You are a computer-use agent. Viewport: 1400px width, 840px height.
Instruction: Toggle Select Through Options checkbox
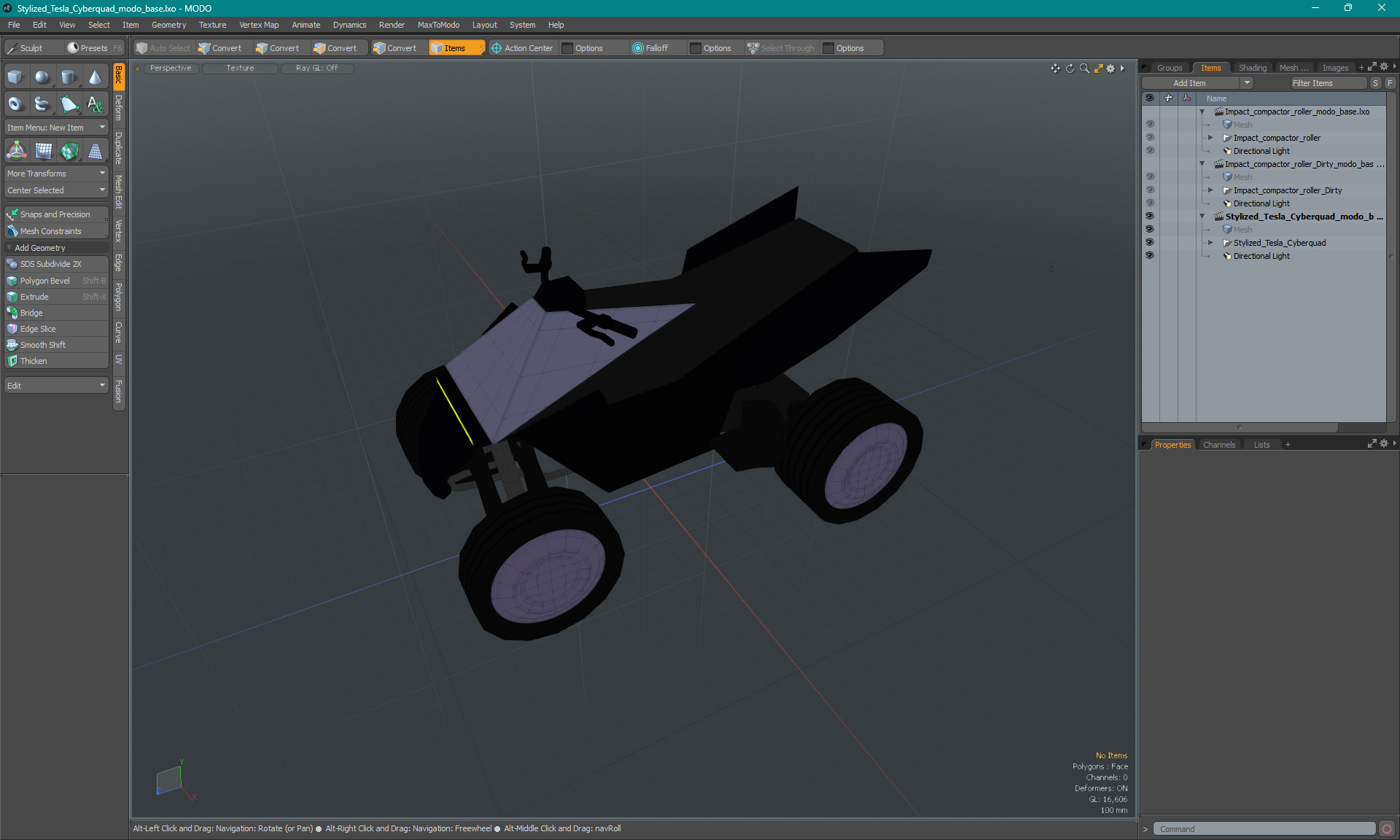pyautogui.click(x=828, y=48)
